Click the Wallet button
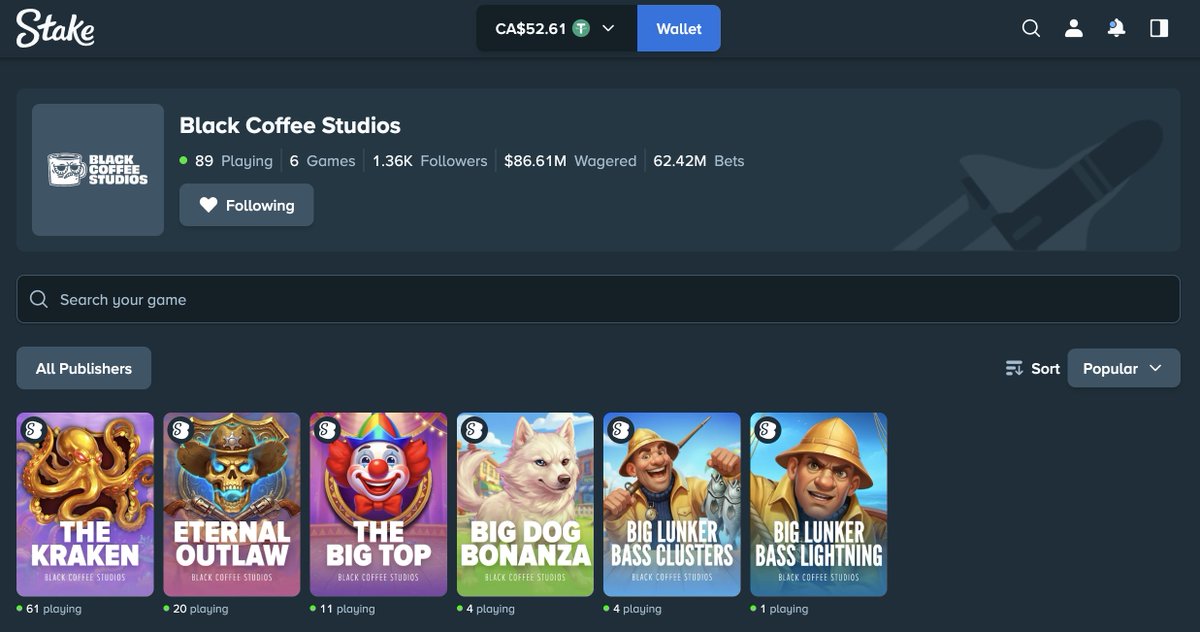 679,29
